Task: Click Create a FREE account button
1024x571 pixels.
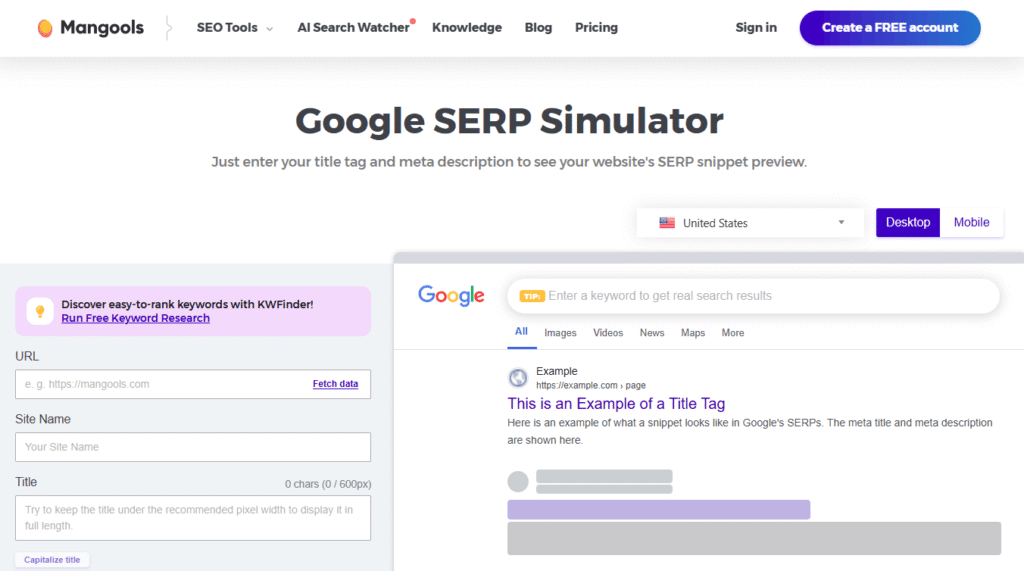Action: pyautogui.click(x=889, y=28)
